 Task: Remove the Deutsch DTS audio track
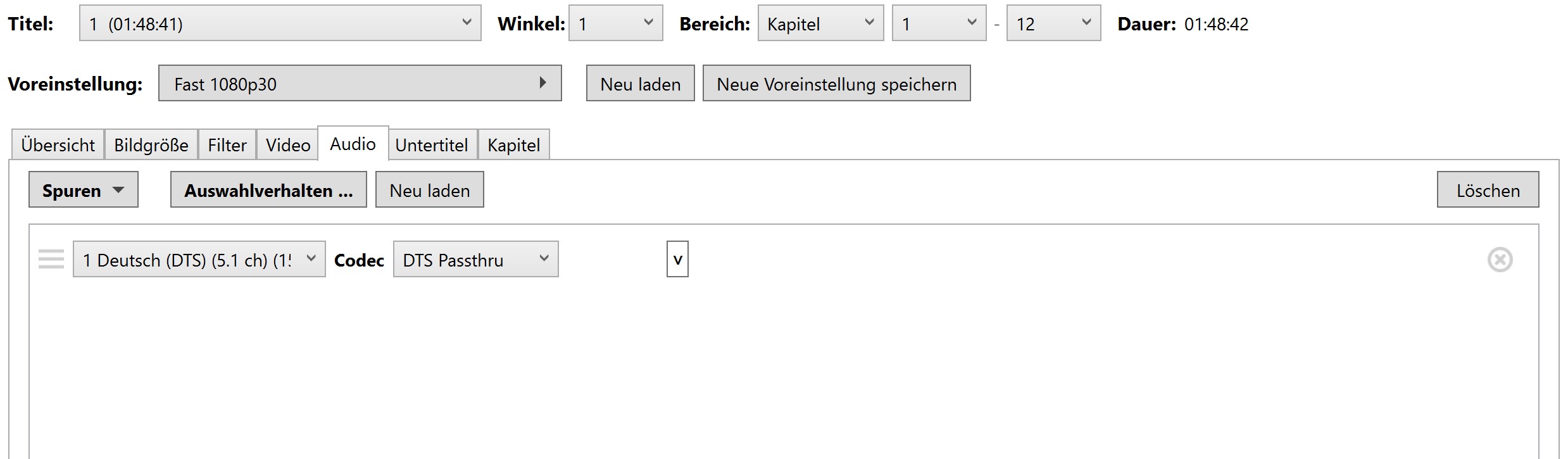tap(1499, 260)
